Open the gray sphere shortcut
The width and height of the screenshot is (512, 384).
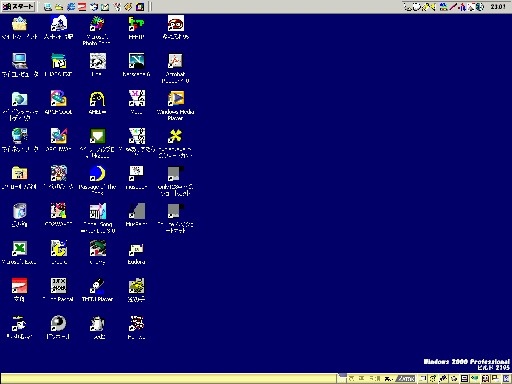[58, 324]
